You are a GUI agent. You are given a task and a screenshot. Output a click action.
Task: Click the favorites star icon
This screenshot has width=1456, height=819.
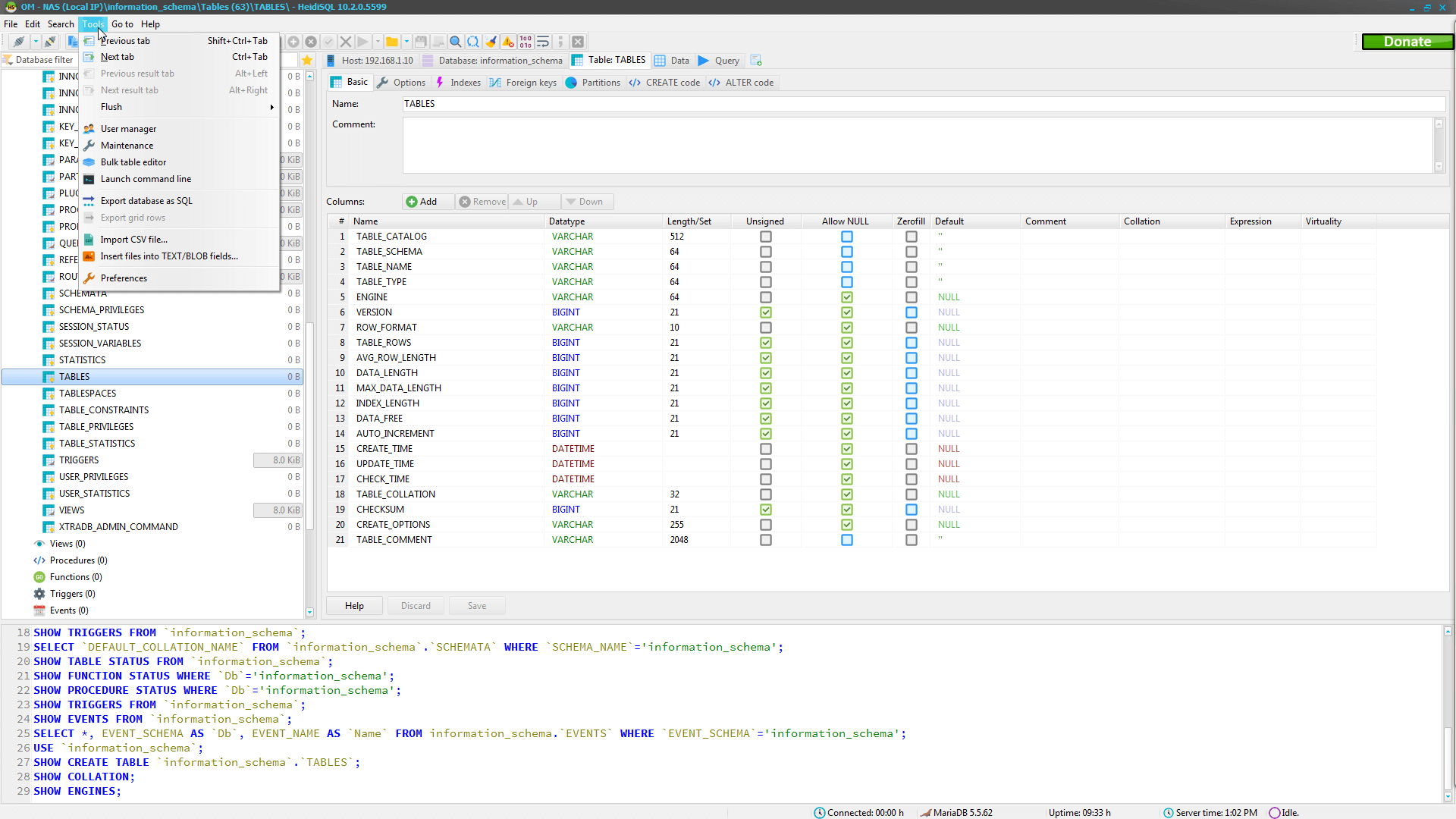point(307,60)
